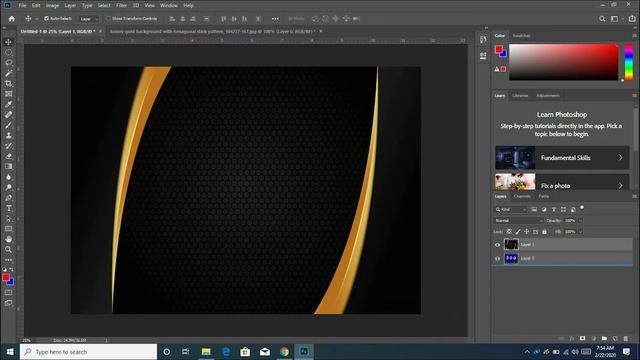Image resolution: width=640 pixels, height=360 pixels.
Task: Create a new layer from Layers panel footer
Action: click(x=615, y=338)
